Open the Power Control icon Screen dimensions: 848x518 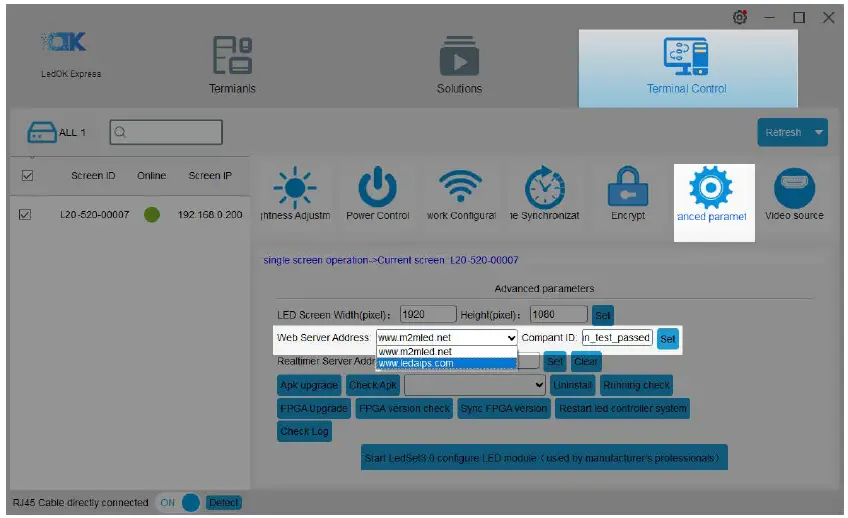tap(377, 187)
